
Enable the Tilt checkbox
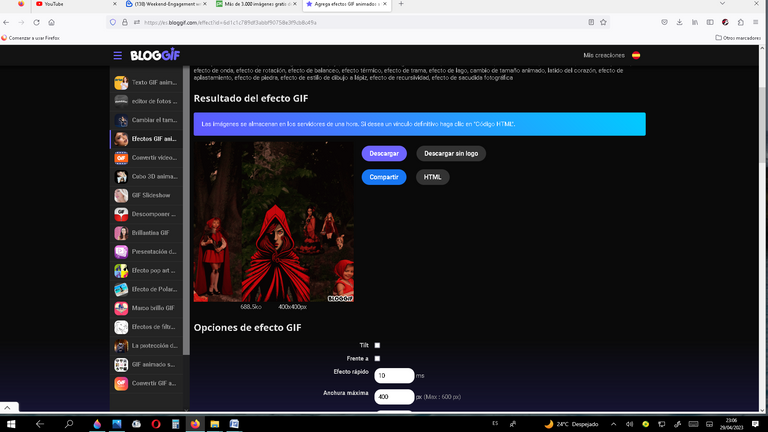coord(377,345)
